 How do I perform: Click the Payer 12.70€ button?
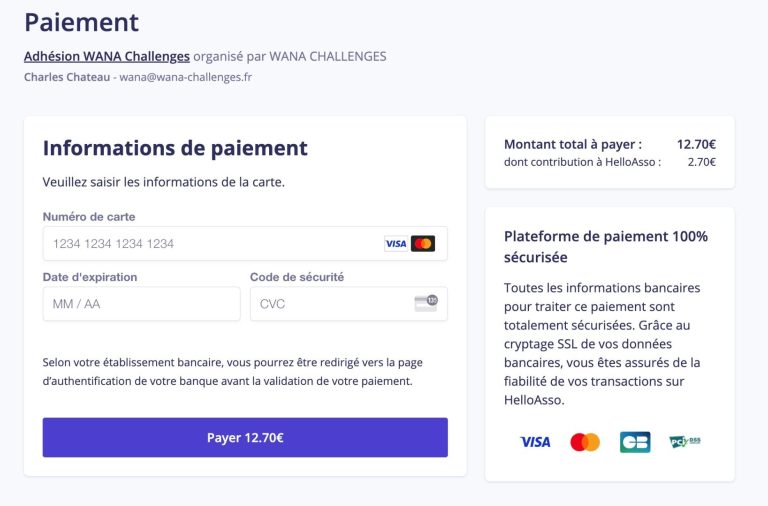(245, 437)
